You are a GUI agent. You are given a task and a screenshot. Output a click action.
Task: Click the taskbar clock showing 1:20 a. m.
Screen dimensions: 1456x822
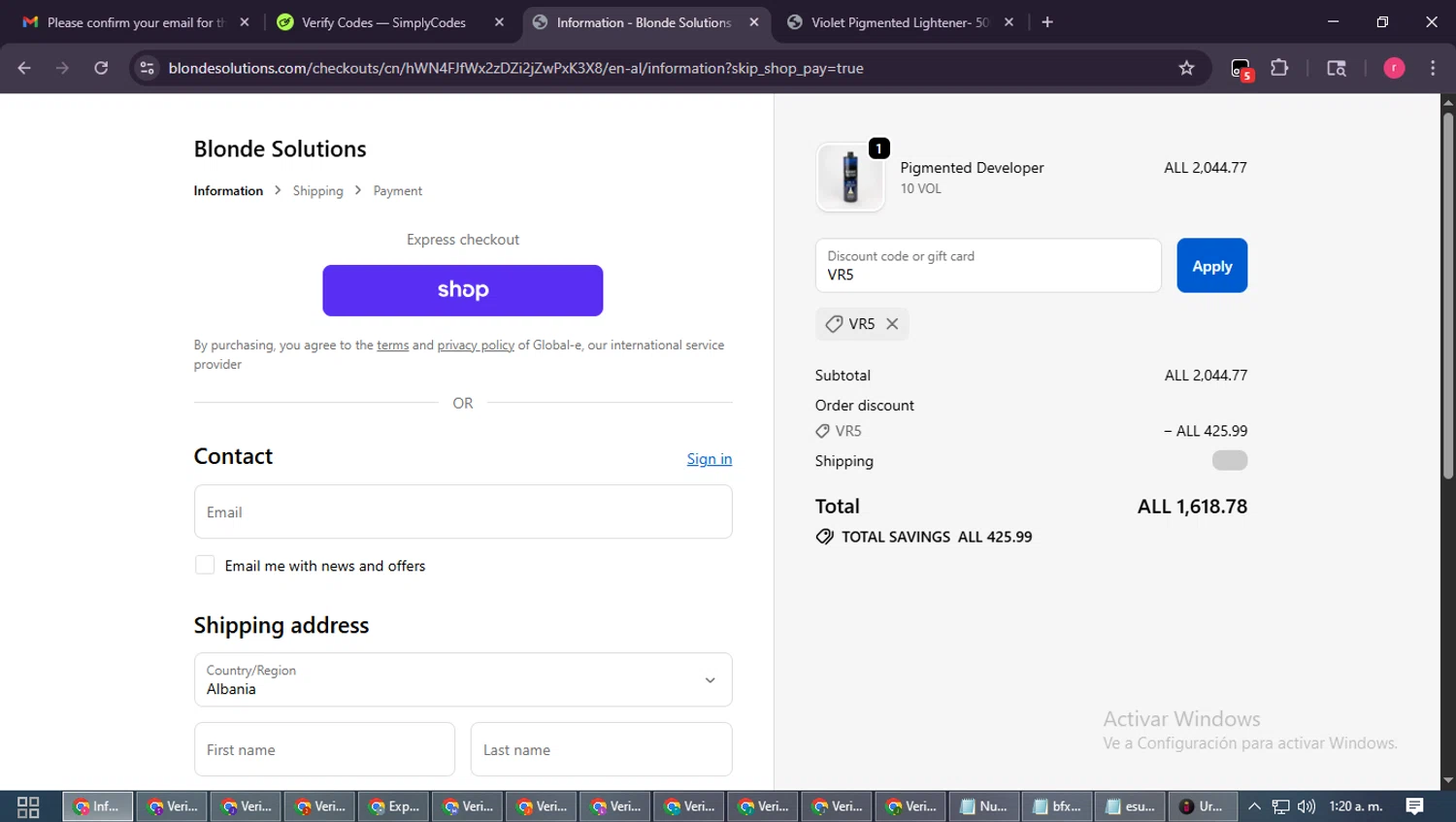click(1356, 806)
